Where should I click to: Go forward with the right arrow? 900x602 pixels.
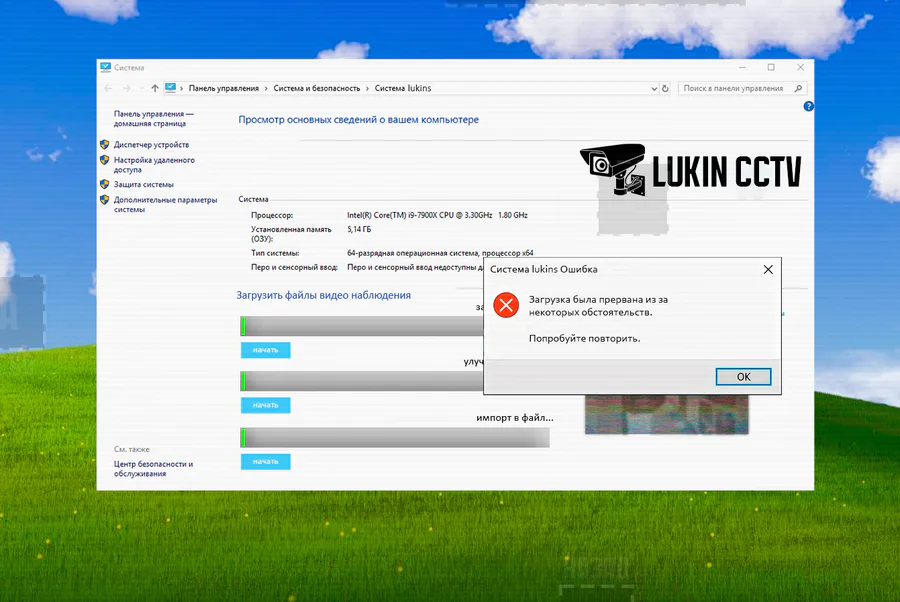[x=127, y=88]
